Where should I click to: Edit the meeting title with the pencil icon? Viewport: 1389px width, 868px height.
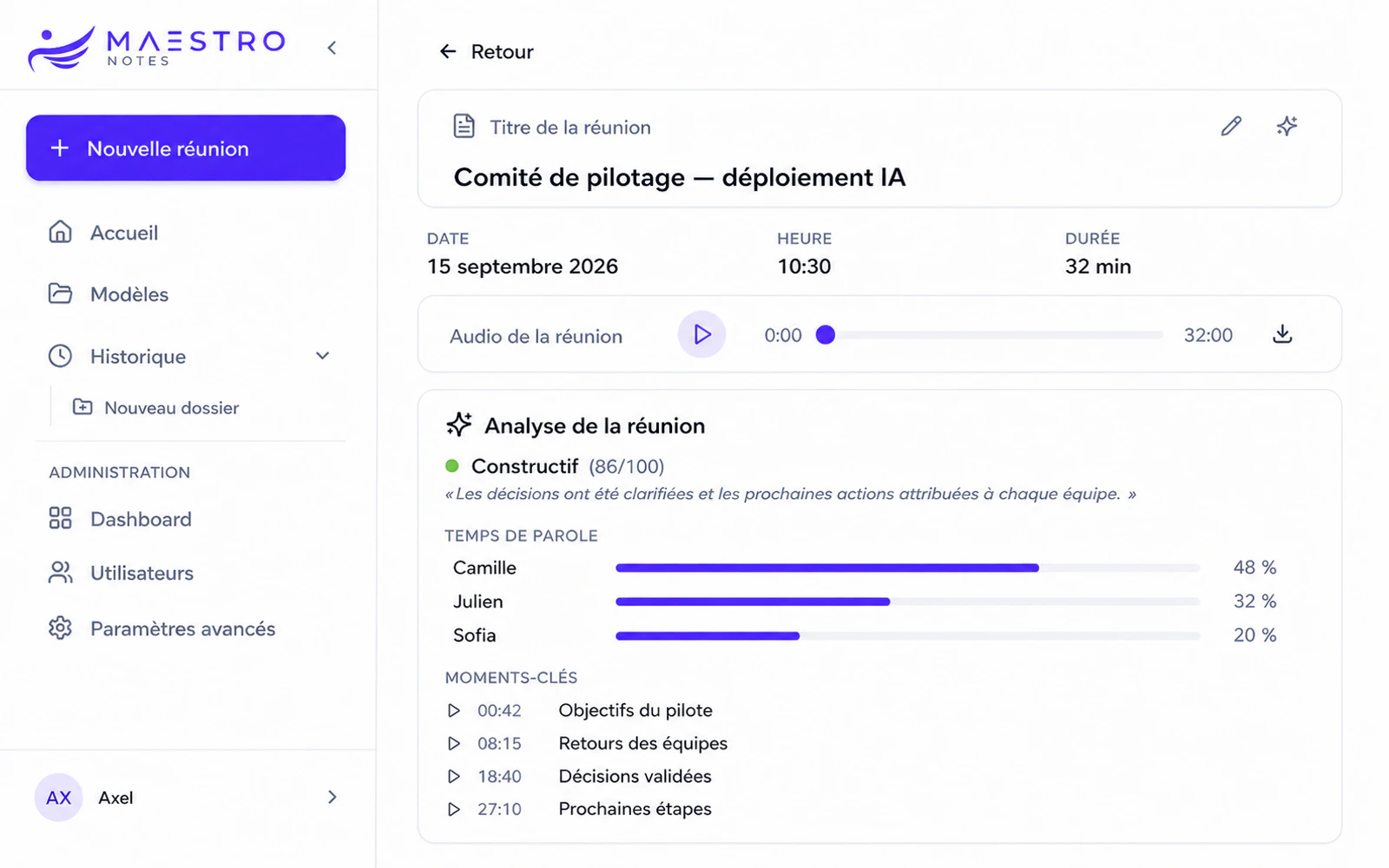(1231, 127)
